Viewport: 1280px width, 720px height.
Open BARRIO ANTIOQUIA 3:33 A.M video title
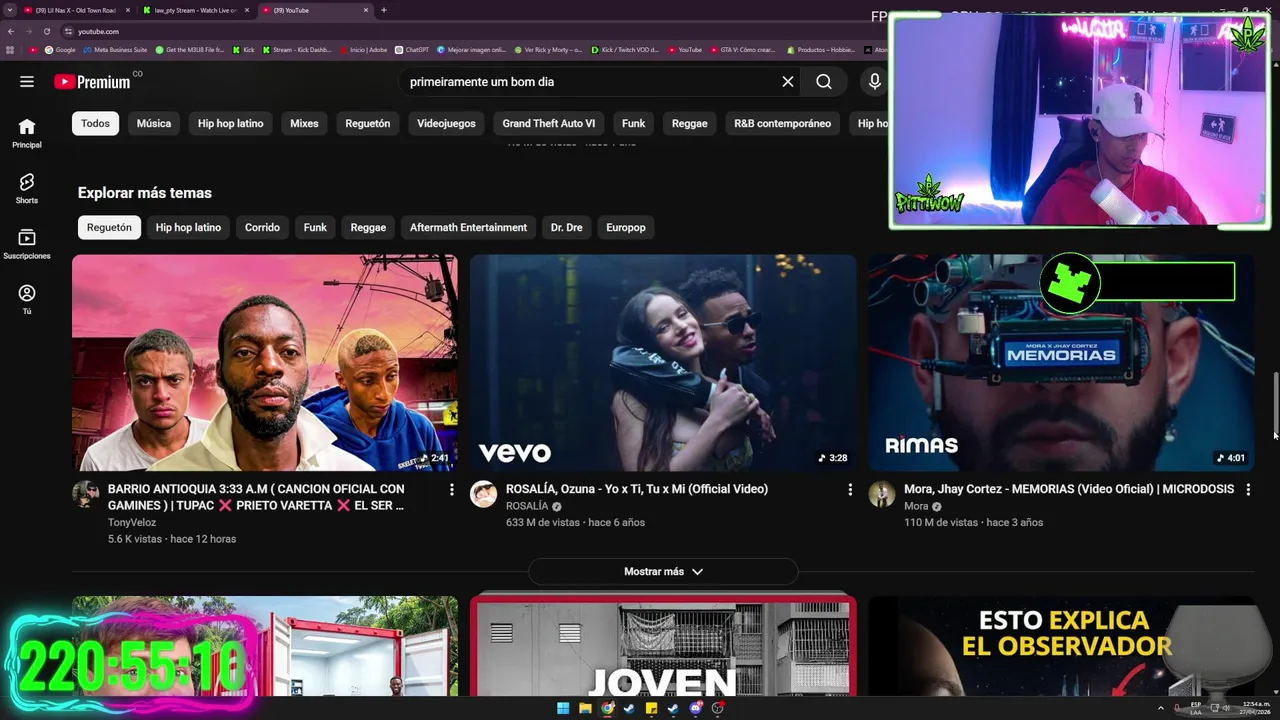click(x=257, y=497)
